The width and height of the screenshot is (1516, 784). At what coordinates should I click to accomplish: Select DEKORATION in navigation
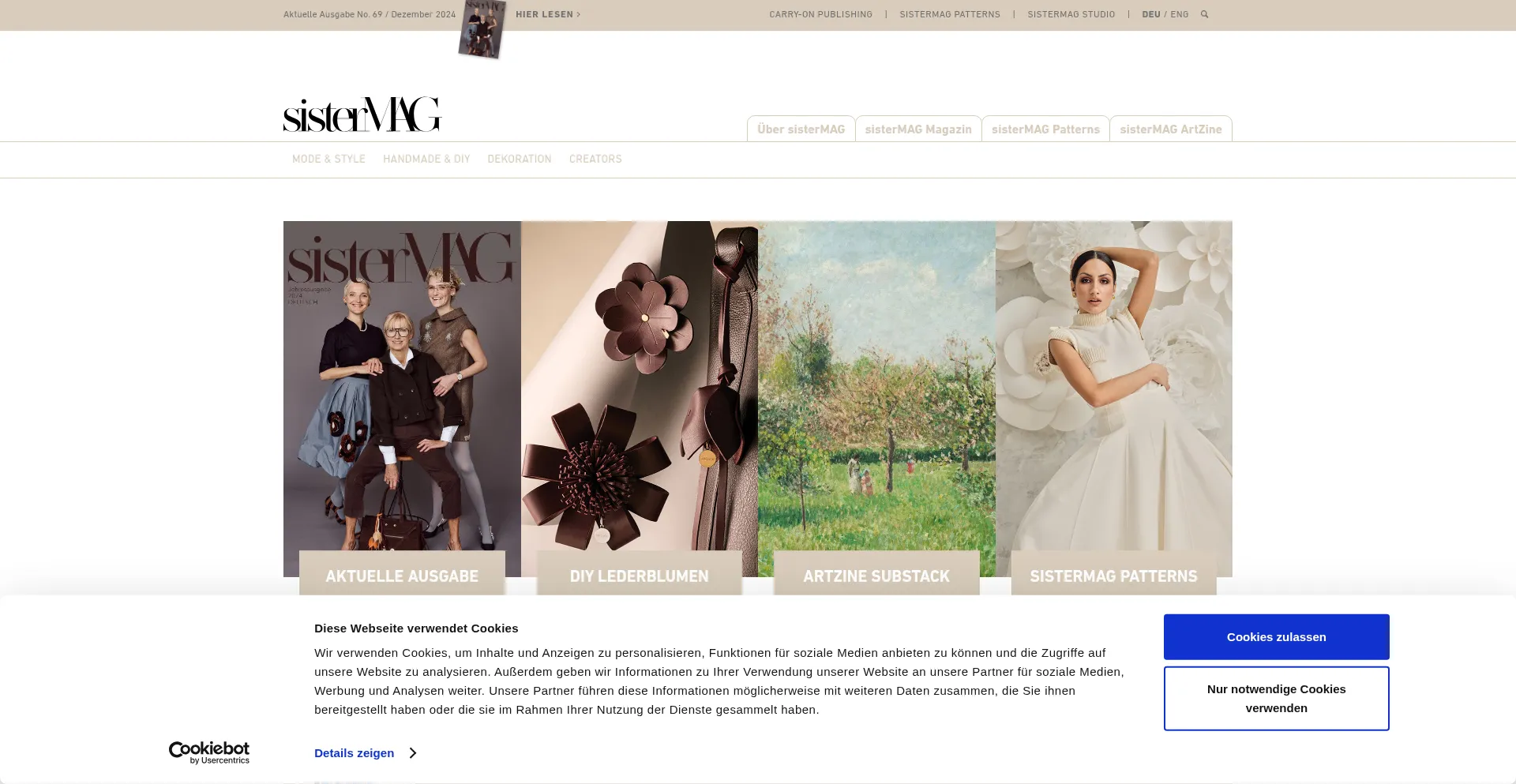[520, 159]
